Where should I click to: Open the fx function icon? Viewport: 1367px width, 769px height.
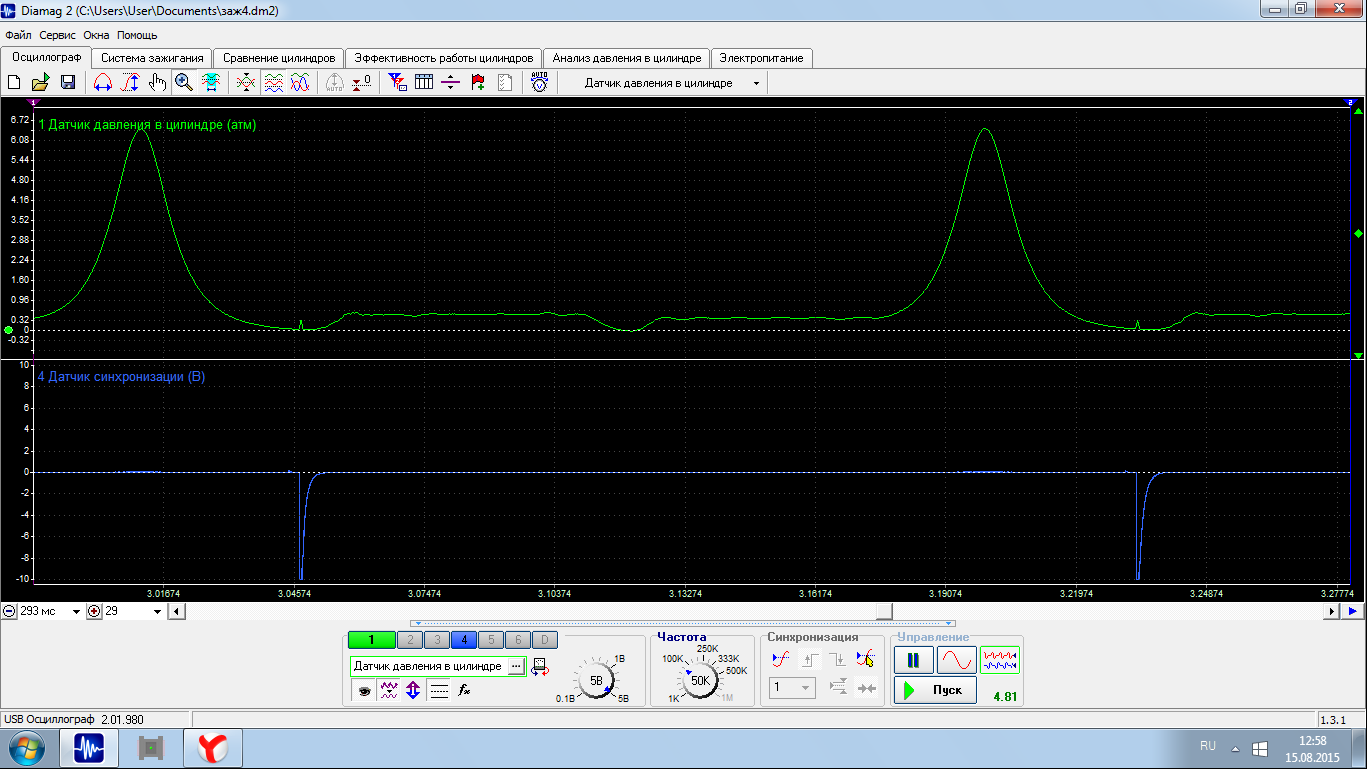(x=464, y=690)
